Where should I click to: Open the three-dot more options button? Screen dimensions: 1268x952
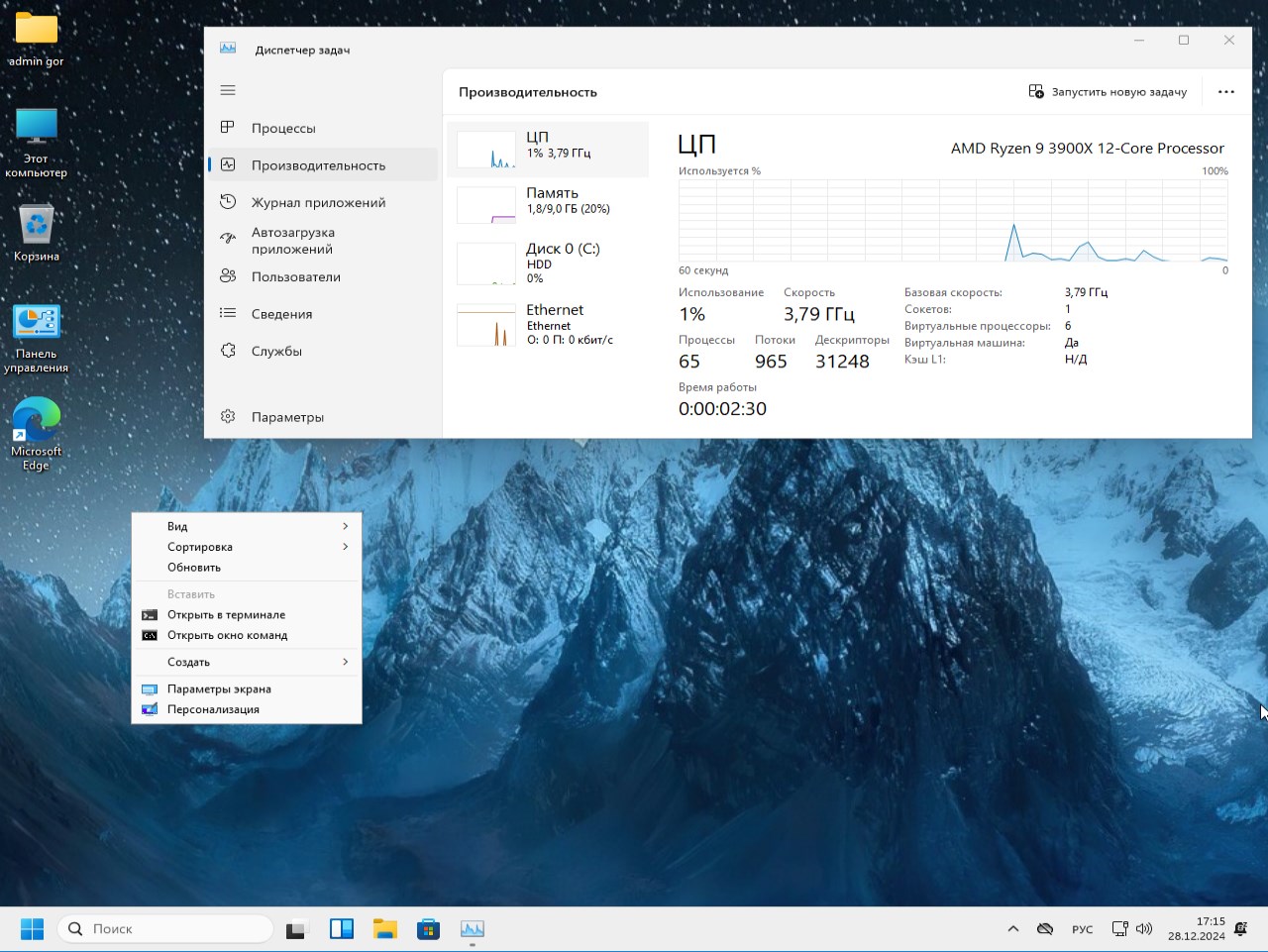1225,92
